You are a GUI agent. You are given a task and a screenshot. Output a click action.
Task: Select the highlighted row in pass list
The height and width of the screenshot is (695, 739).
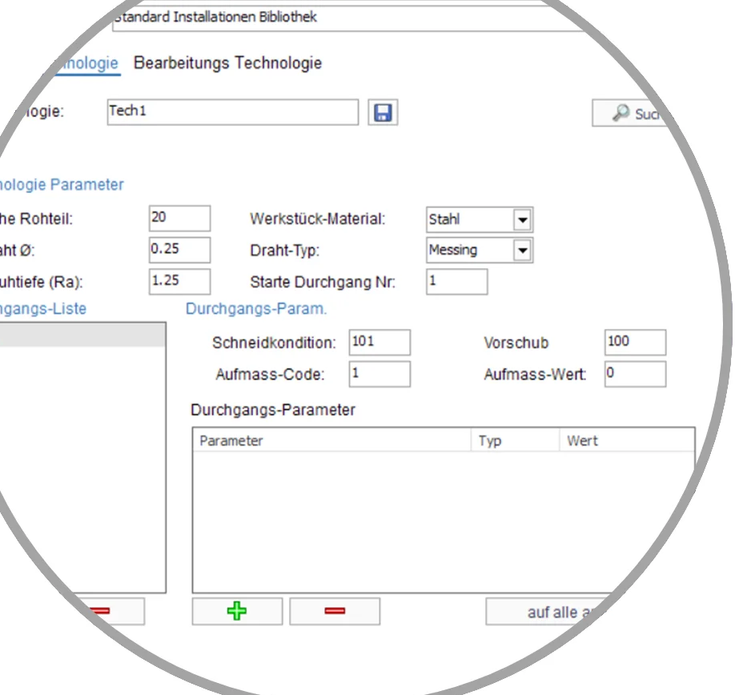[82, 335]
